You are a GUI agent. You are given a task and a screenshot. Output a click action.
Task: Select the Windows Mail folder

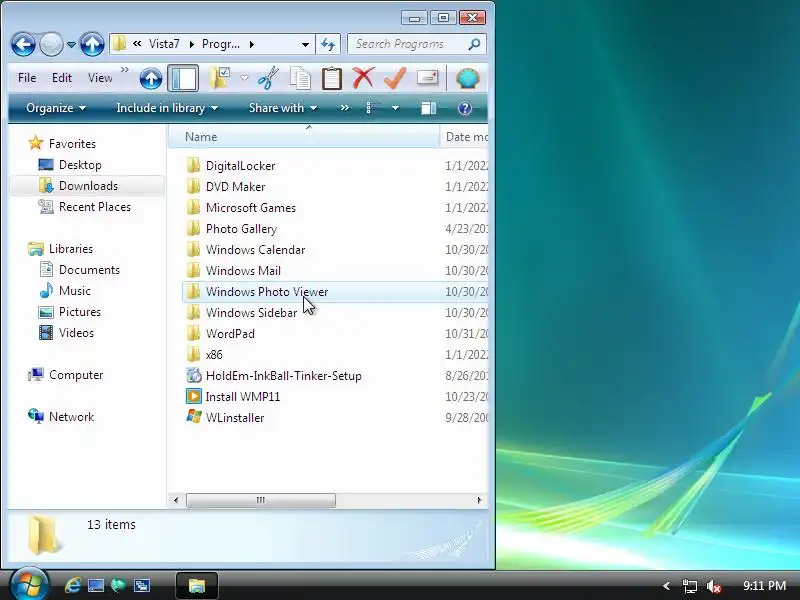[243, 271]
